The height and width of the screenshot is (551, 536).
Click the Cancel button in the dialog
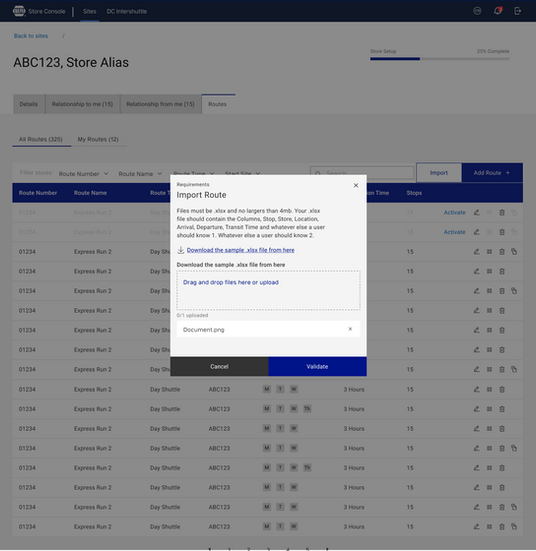(x=219, y=367)
